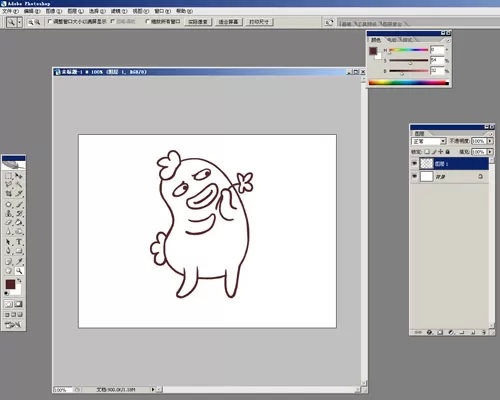Click the 打印尺寸 button

(259, 22)
